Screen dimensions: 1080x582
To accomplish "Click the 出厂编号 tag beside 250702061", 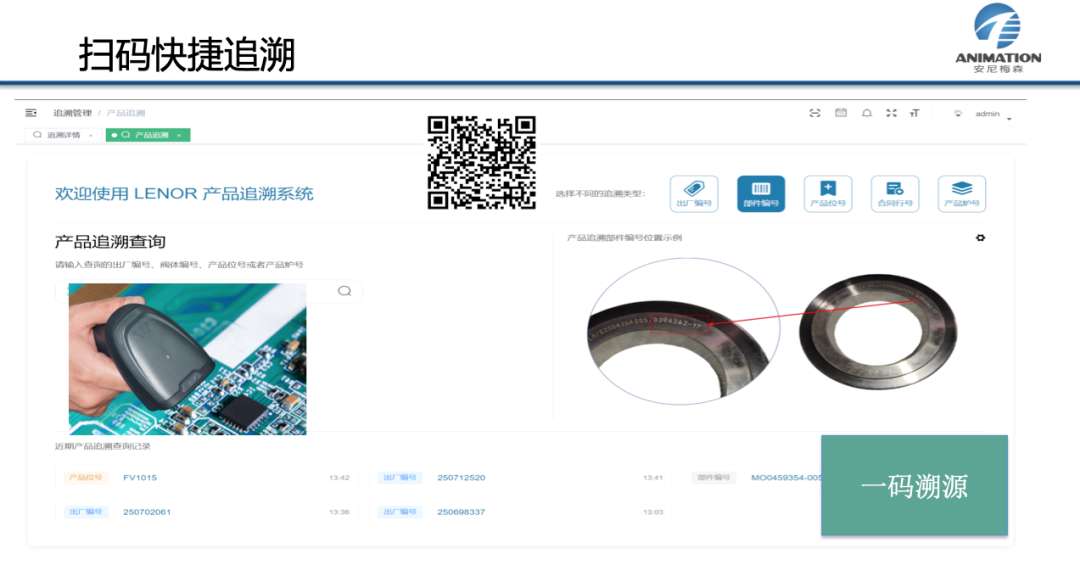I will click(85, 512).
